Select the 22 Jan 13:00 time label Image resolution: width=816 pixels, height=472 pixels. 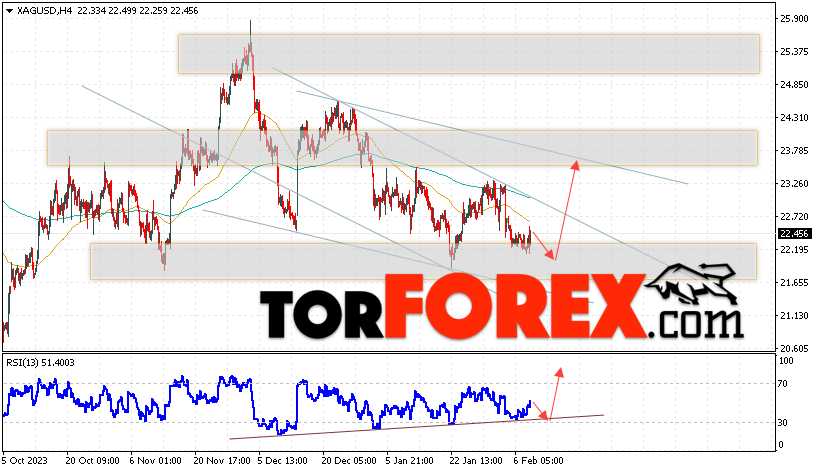(x=476, y=461)
